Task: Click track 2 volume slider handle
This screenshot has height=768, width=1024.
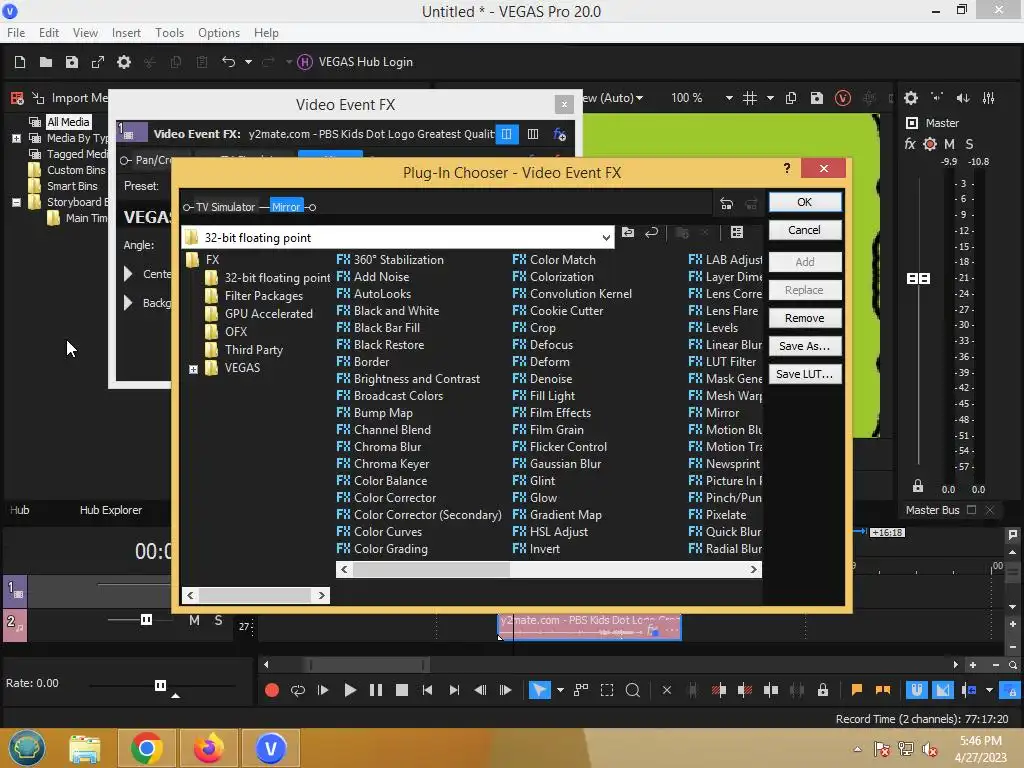Action: tap(146, 620)
